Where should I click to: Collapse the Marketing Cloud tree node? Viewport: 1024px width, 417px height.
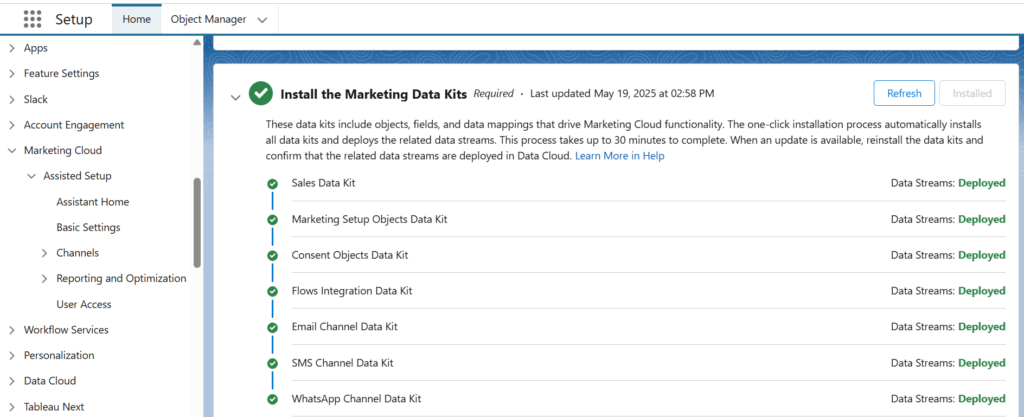[x=12, y=151]
